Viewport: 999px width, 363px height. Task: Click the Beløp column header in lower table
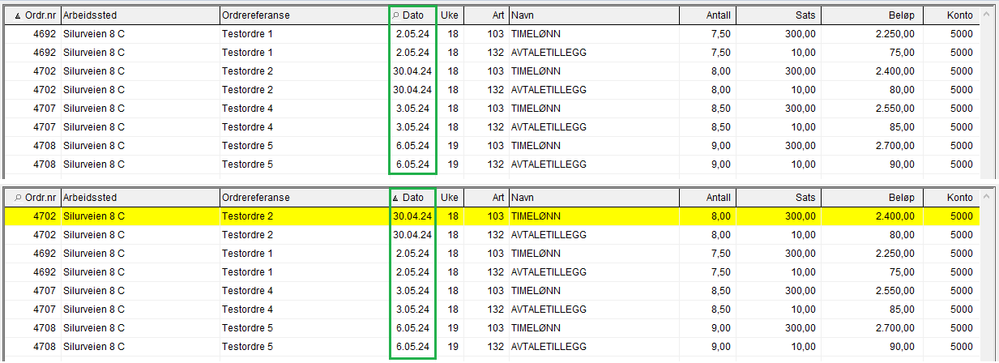(872, 197)
